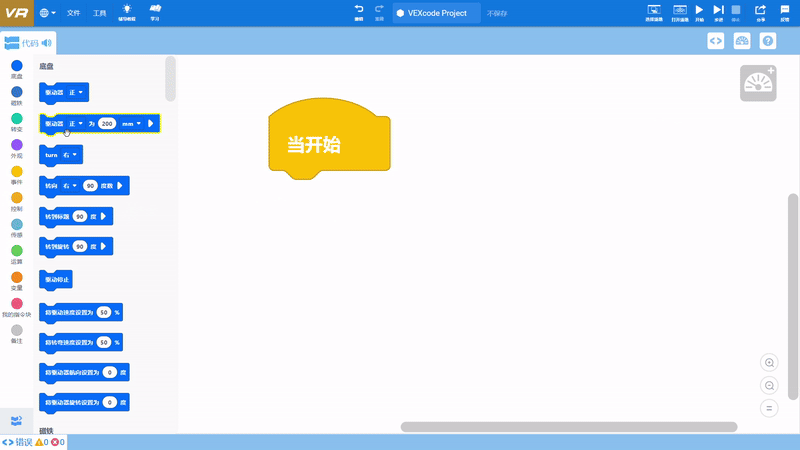This screenshot has height=450, width=800.
Task: Open mm unit dropdown on drive block
Action: (x=131, y=124)
